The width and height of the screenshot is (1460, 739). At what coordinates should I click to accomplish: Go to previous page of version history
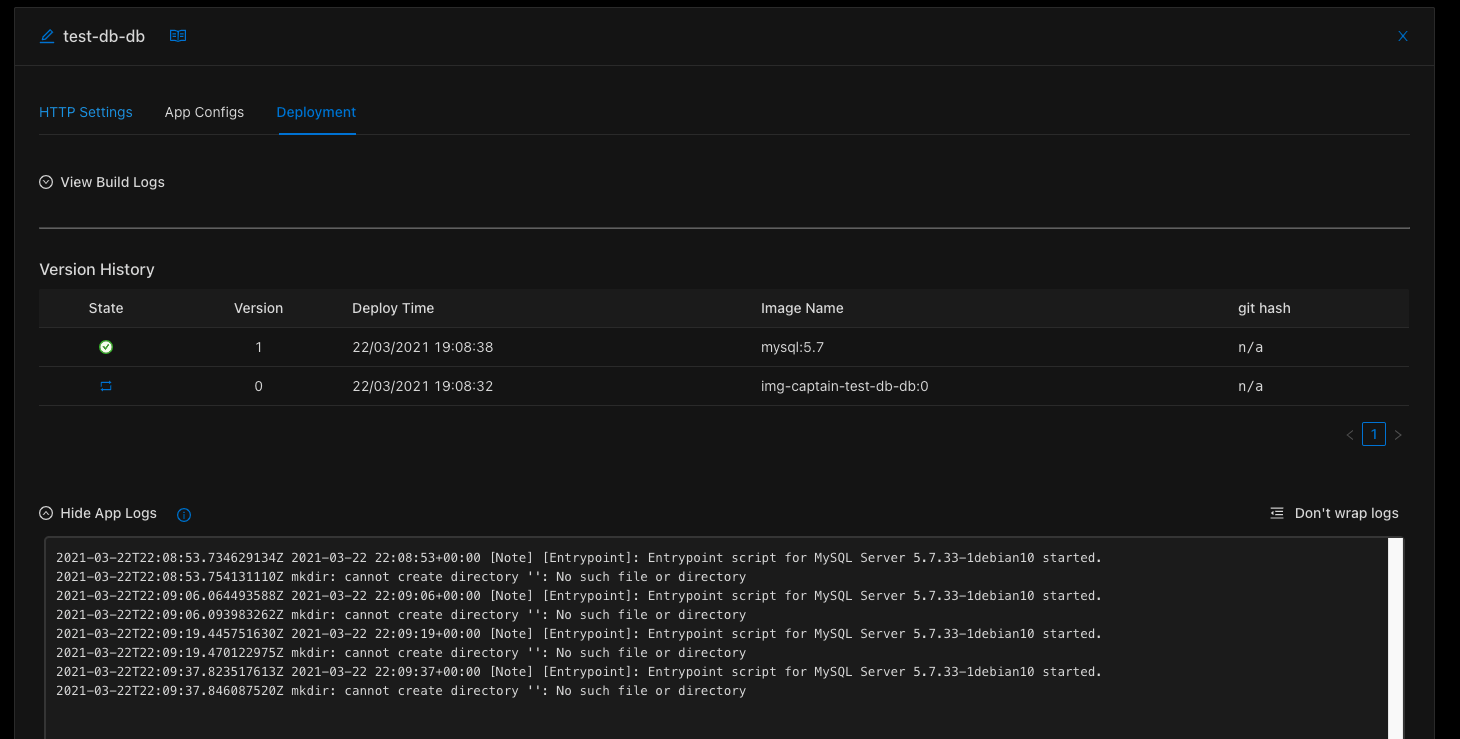pyautogui.click(x=1350, y=435)
